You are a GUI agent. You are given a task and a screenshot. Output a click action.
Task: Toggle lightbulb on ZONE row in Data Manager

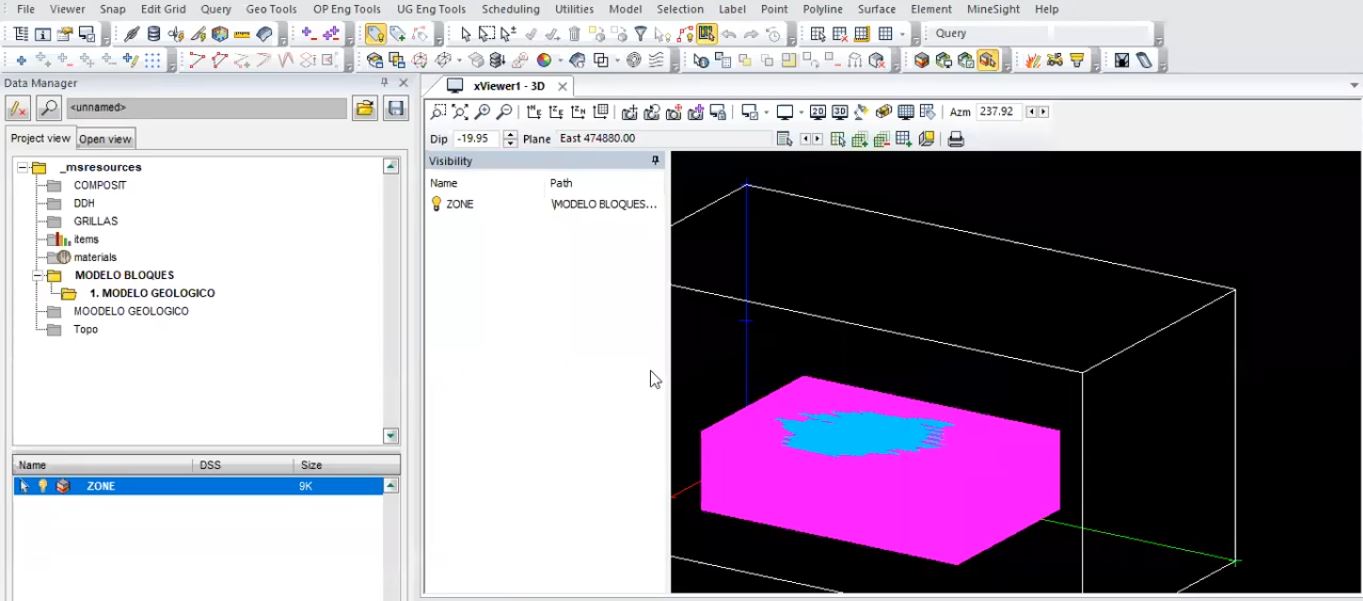point(43,486)
